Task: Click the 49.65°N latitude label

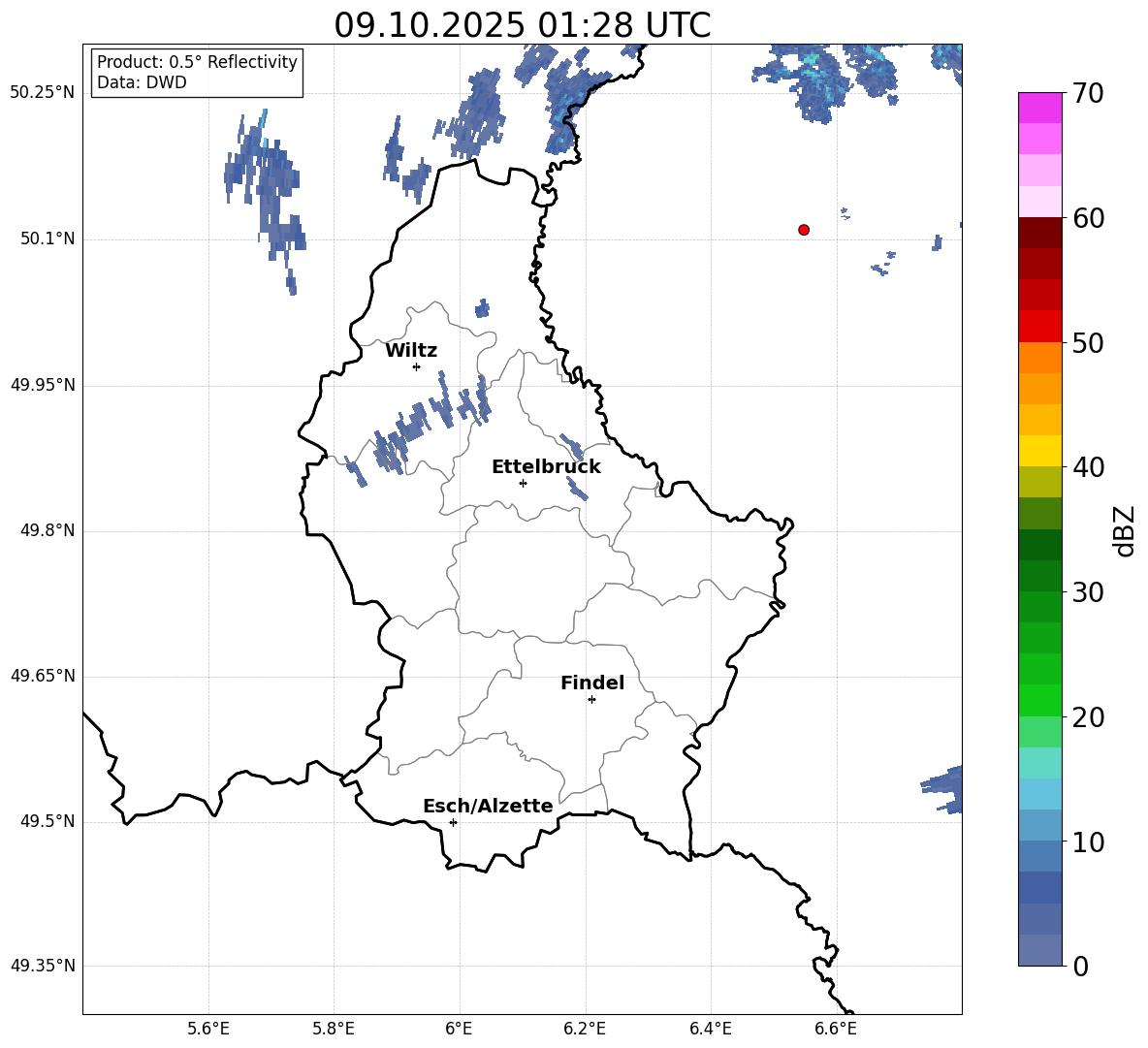Action: click(x=43, y=676)
